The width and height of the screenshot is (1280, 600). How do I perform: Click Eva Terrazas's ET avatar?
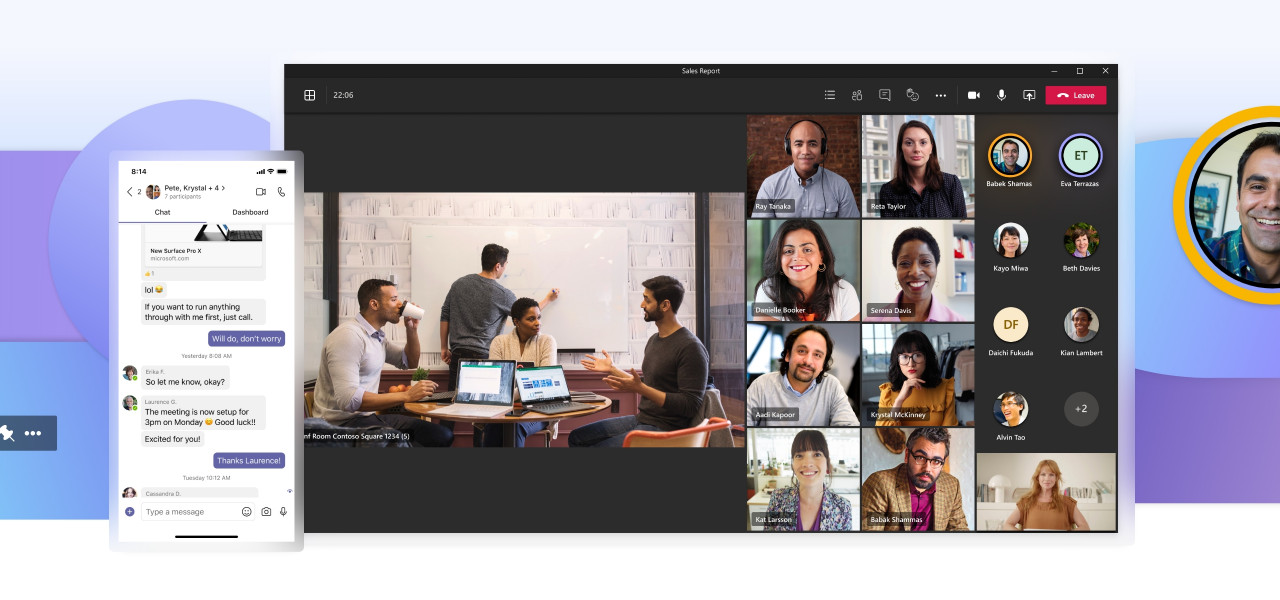(x=1080, y=155)
